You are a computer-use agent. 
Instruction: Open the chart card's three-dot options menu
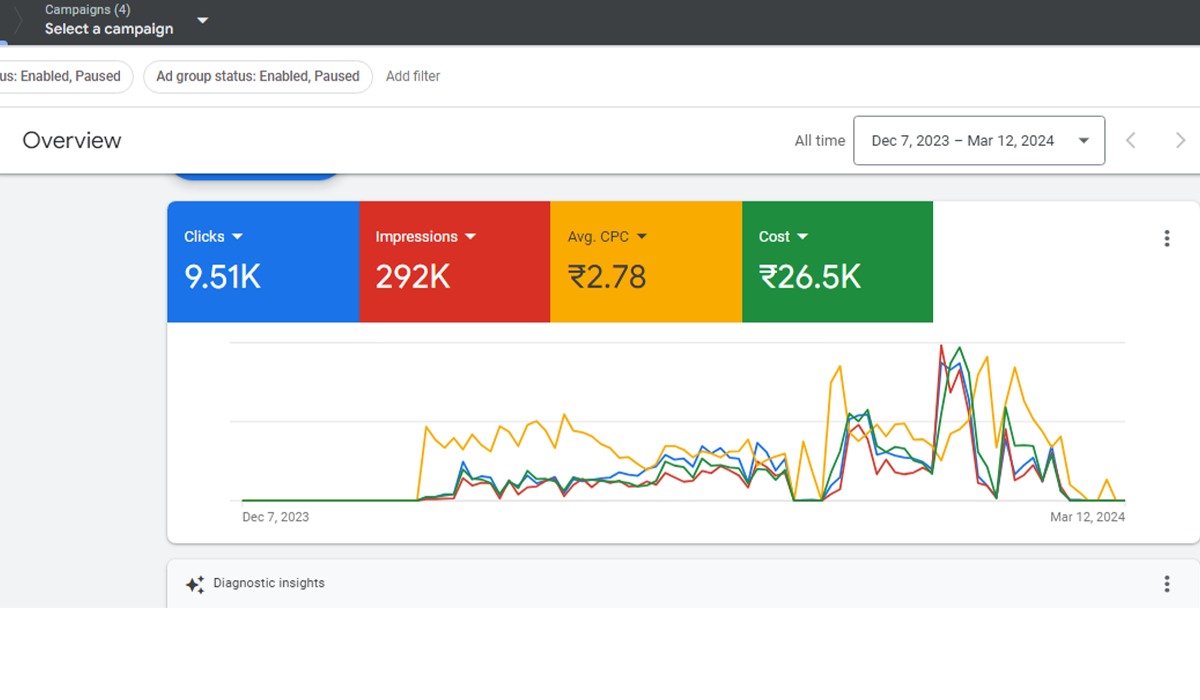[1166, 238]
